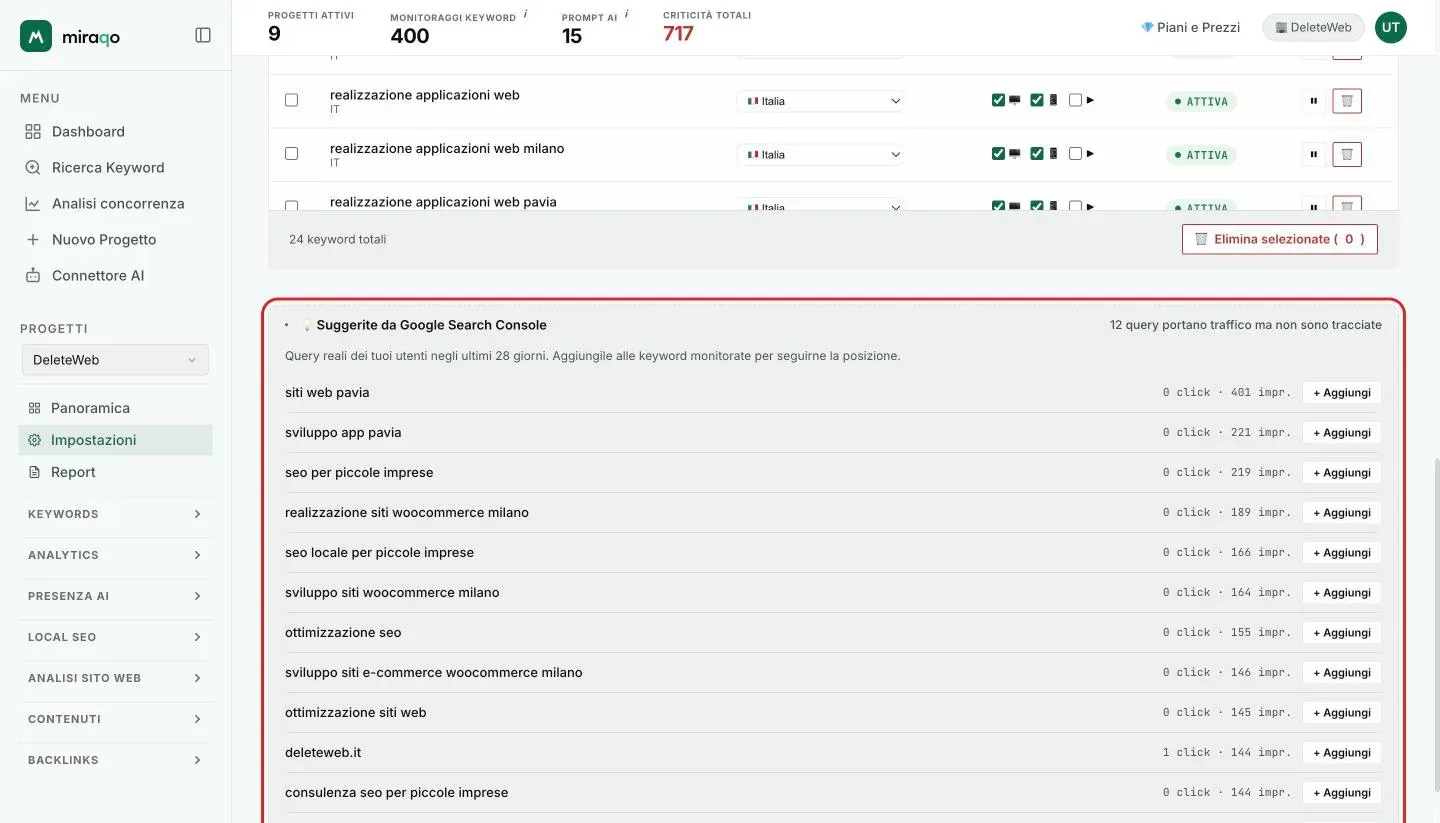Expand the ANALYTICS sidebar section

[115, 555]
